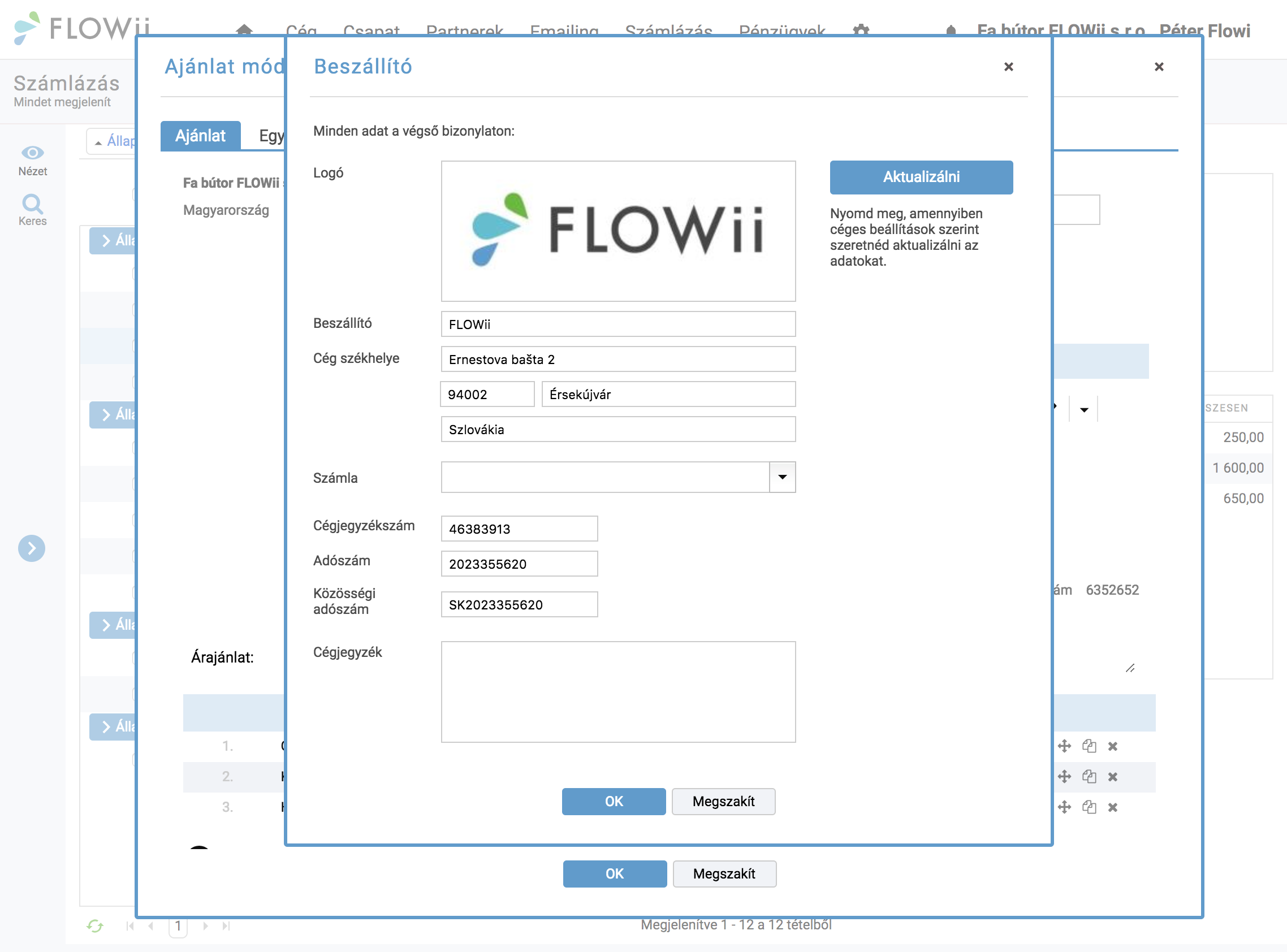
Task: Open the Pénzügyek menu
Action: 782,31
